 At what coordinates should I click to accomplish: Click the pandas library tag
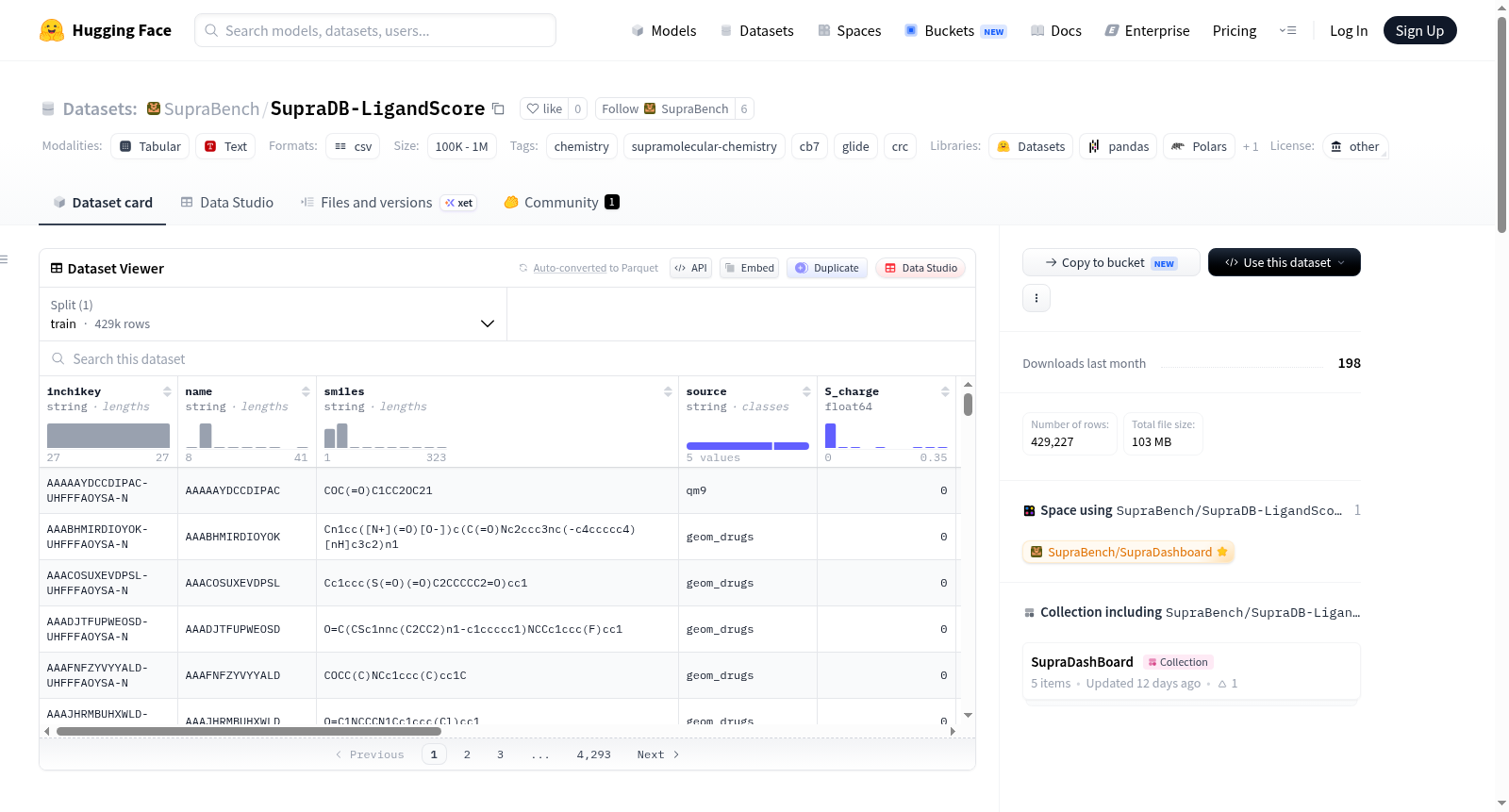click(x=1119, y=146)
